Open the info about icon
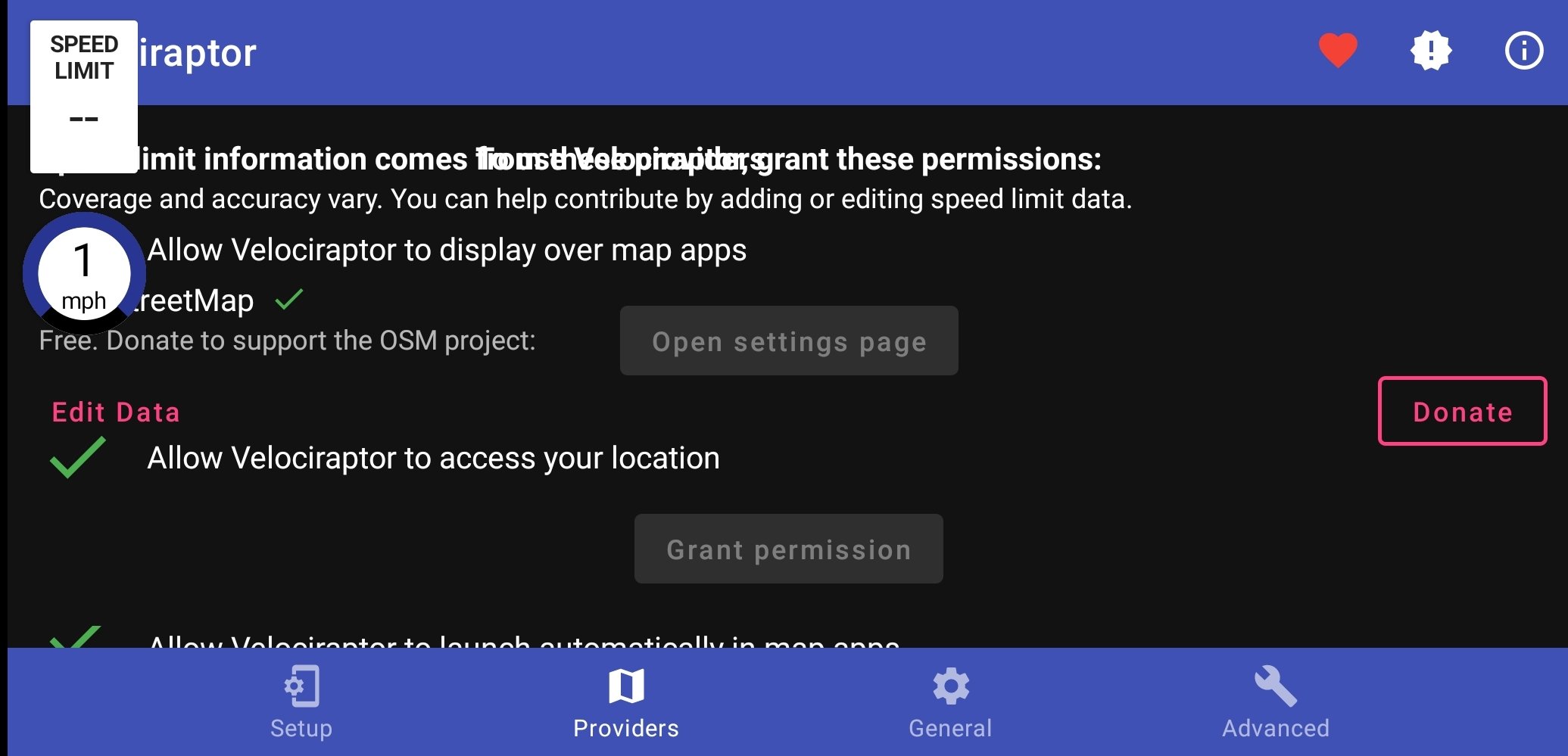The height and width of the screenshot is (756, 1568). click(1523, 51)
